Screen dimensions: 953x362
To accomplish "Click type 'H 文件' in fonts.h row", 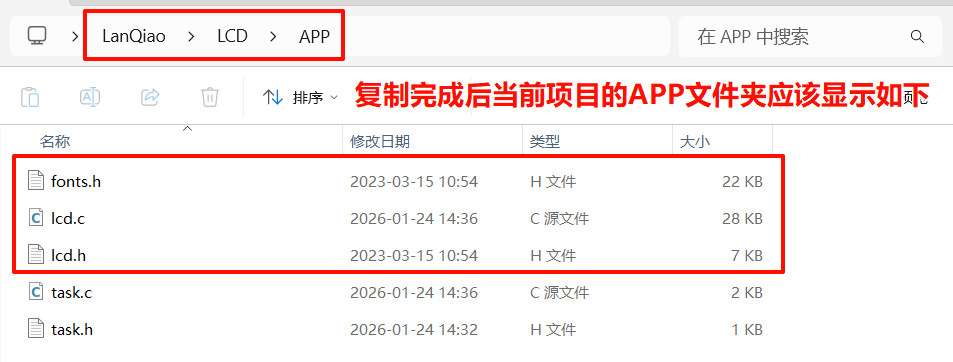I will click(x=553, y=182).
